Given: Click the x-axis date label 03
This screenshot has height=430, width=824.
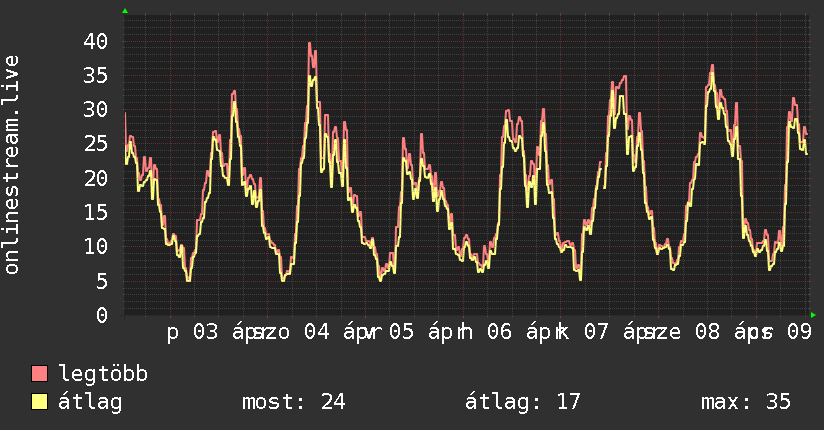Looking at the screenshot, I should (205, 332).
